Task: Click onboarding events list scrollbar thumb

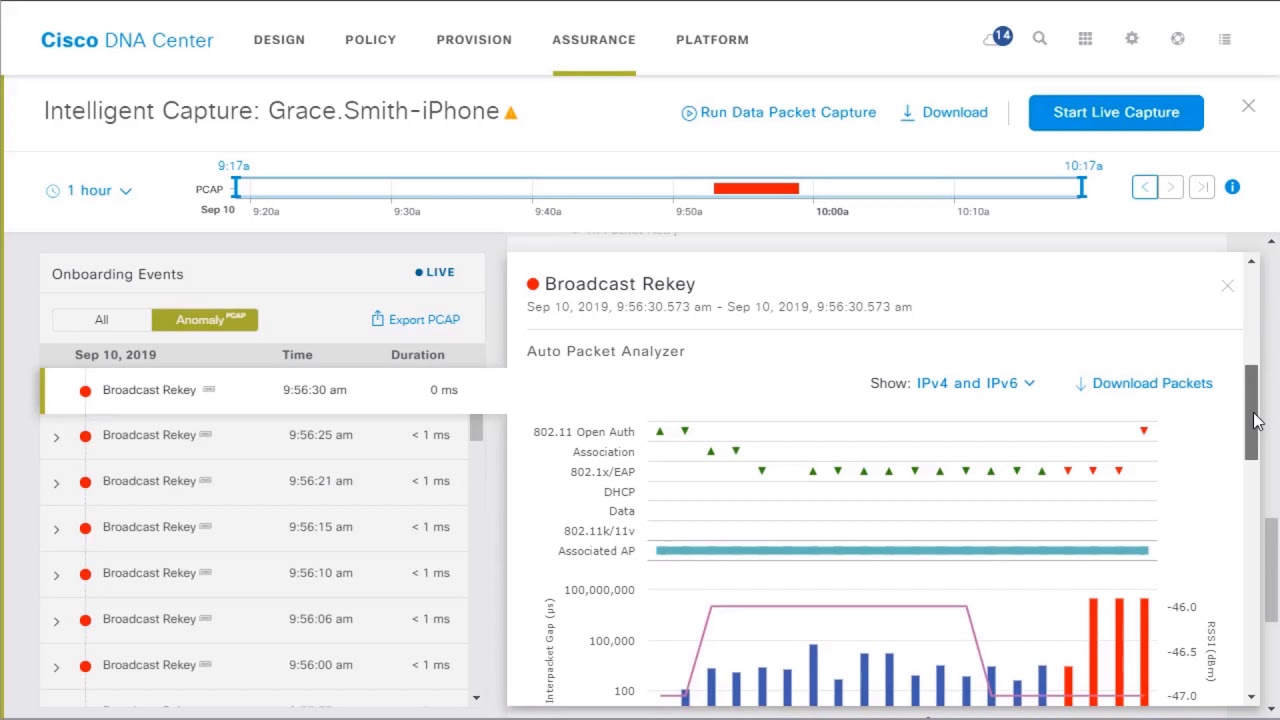Action: point(476,427)
